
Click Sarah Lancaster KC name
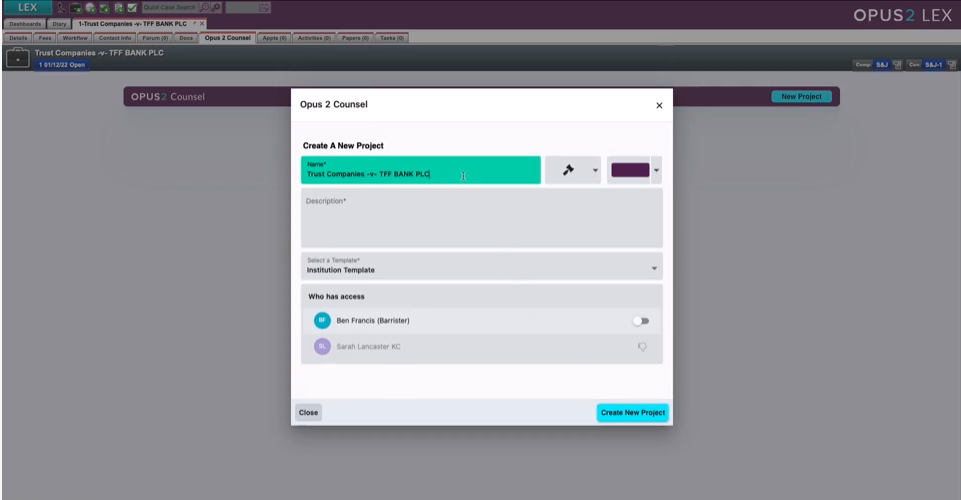368,347
